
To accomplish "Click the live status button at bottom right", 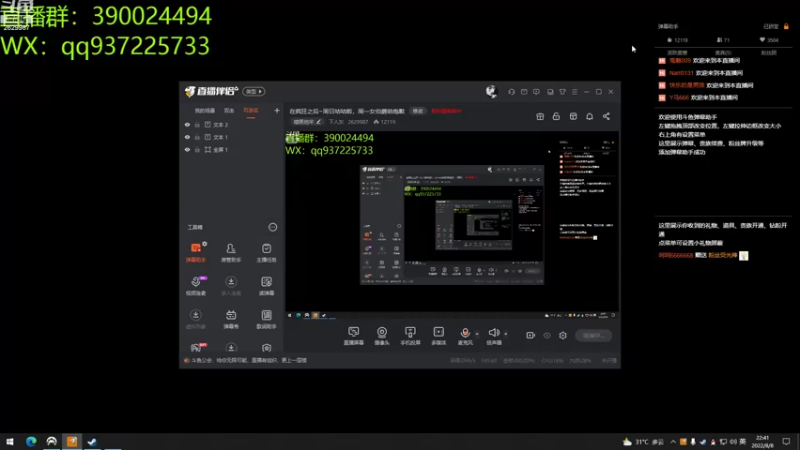I will pos(593,335).
